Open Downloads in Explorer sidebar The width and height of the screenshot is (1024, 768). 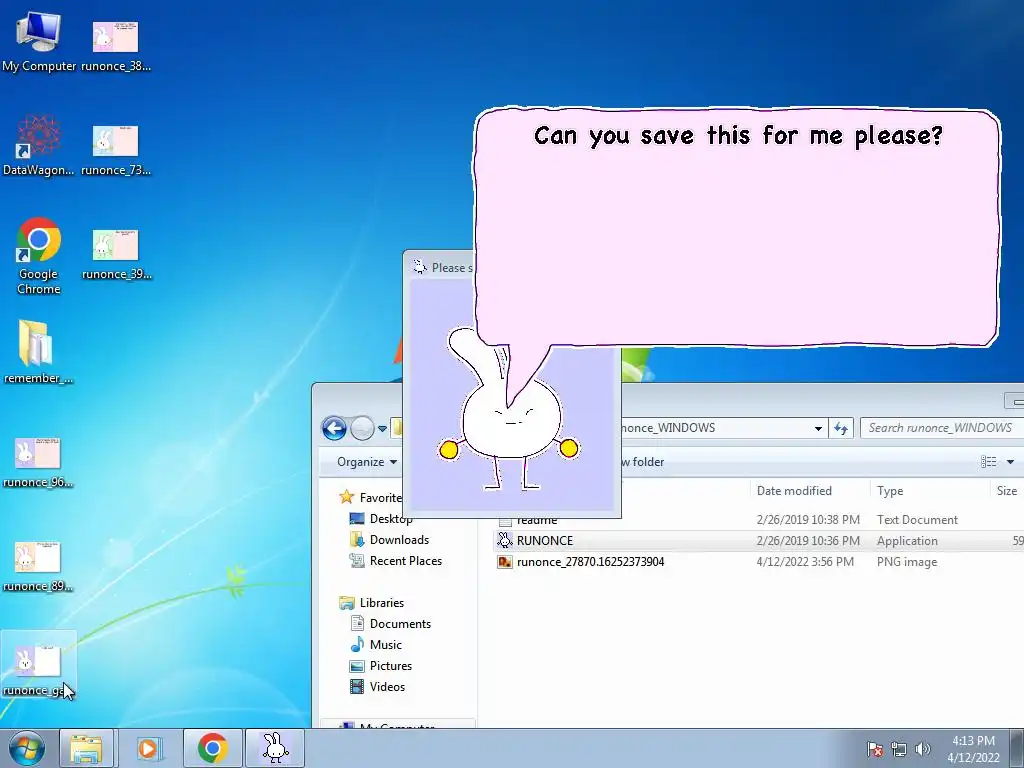point(389,539)
